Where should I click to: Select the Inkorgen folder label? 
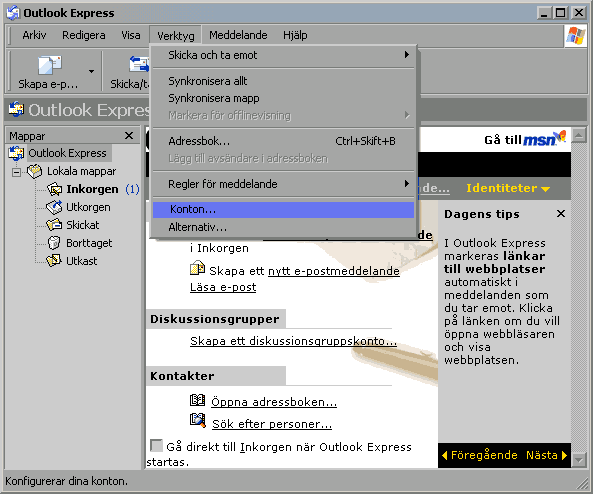point(92,189)
